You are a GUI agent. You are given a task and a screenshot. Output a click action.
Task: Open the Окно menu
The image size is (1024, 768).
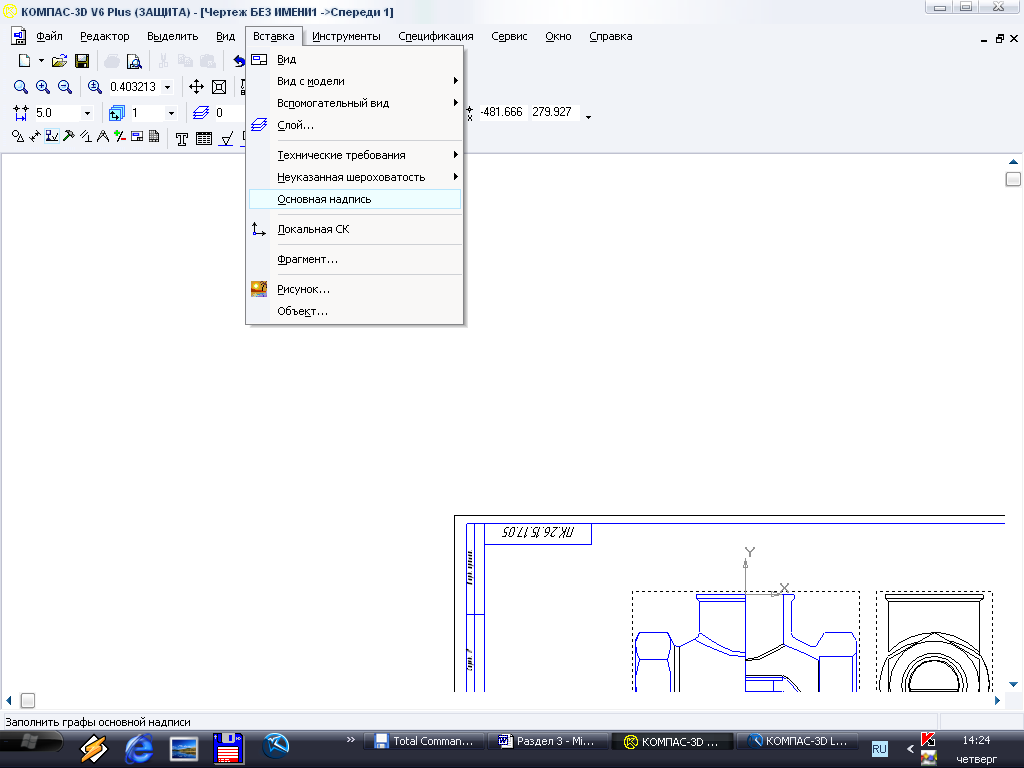(x=558, y=37)
